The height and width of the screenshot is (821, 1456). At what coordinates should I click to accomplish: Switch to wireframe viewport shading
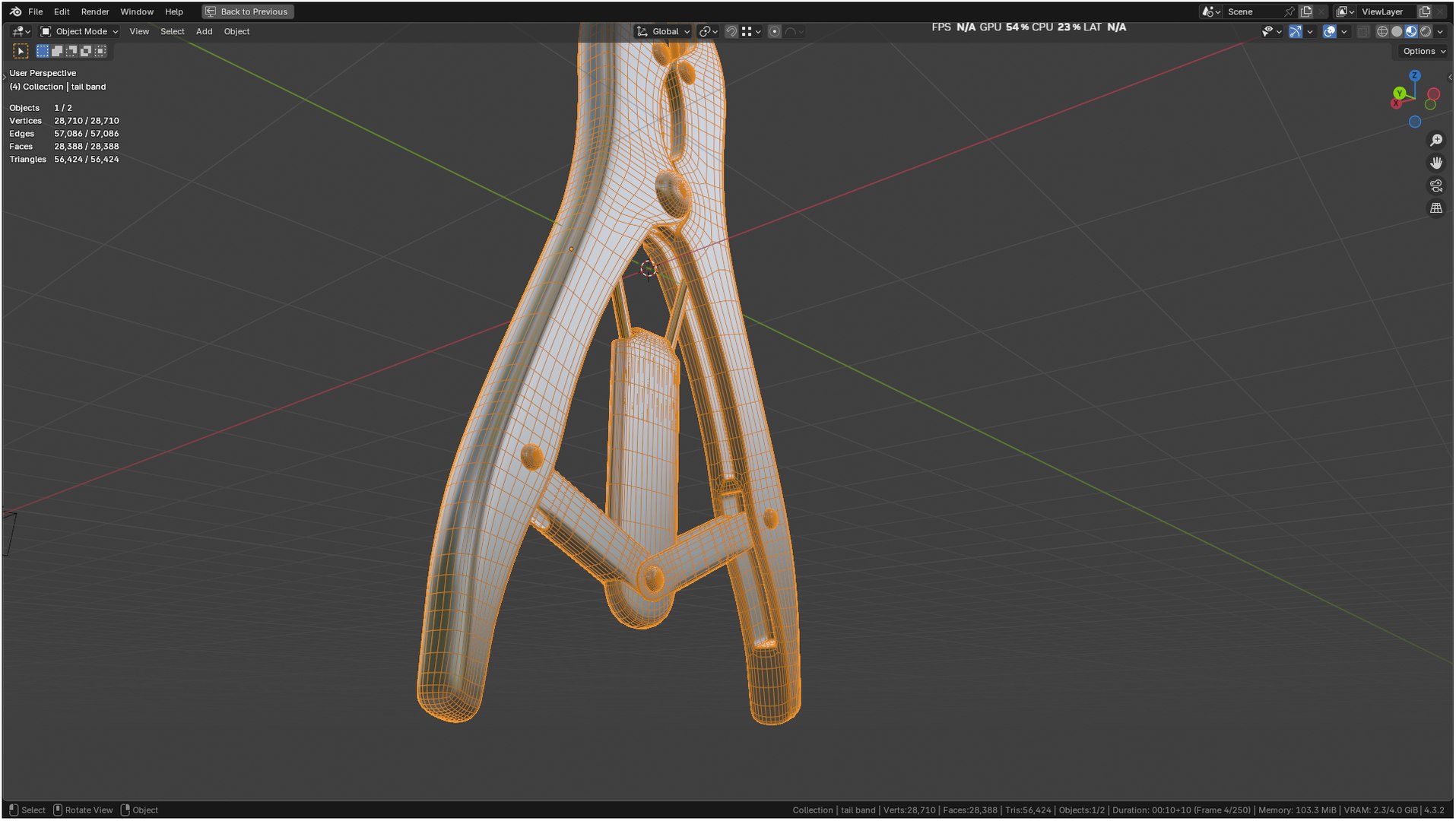point(1382,31)
